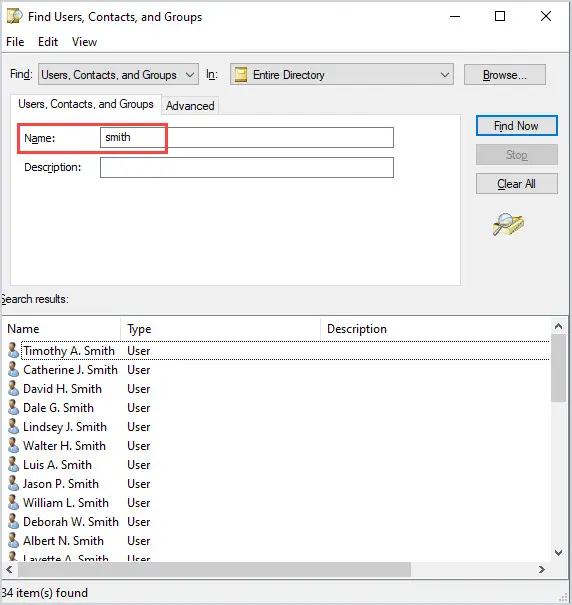Viewport: 572px width, 605px height.
Task: Select Timothy A. Smith user icon
Action: point(13,350)
